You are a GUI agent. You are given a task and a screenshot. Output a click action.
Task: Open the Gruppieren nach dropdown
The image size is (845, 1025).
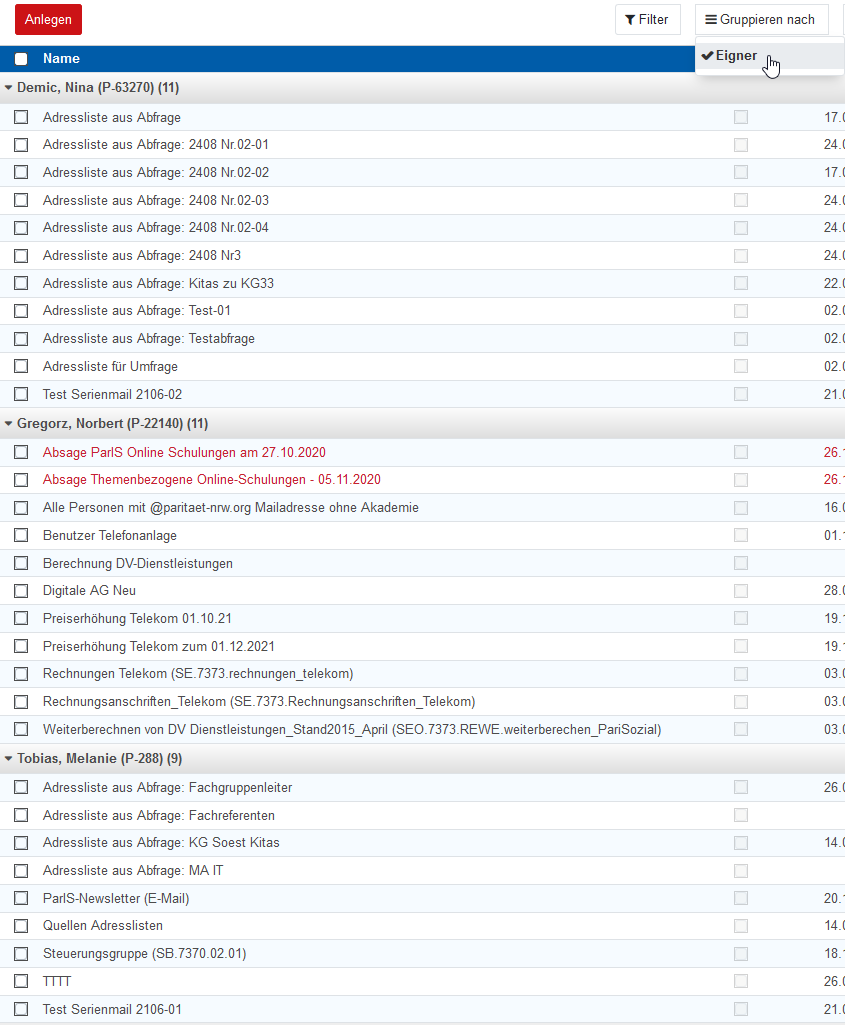(x=761, y=20)
